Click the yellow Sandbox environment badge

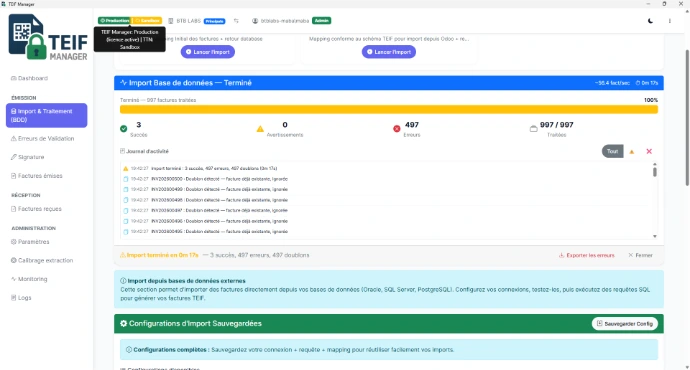(x=147, y=21)
